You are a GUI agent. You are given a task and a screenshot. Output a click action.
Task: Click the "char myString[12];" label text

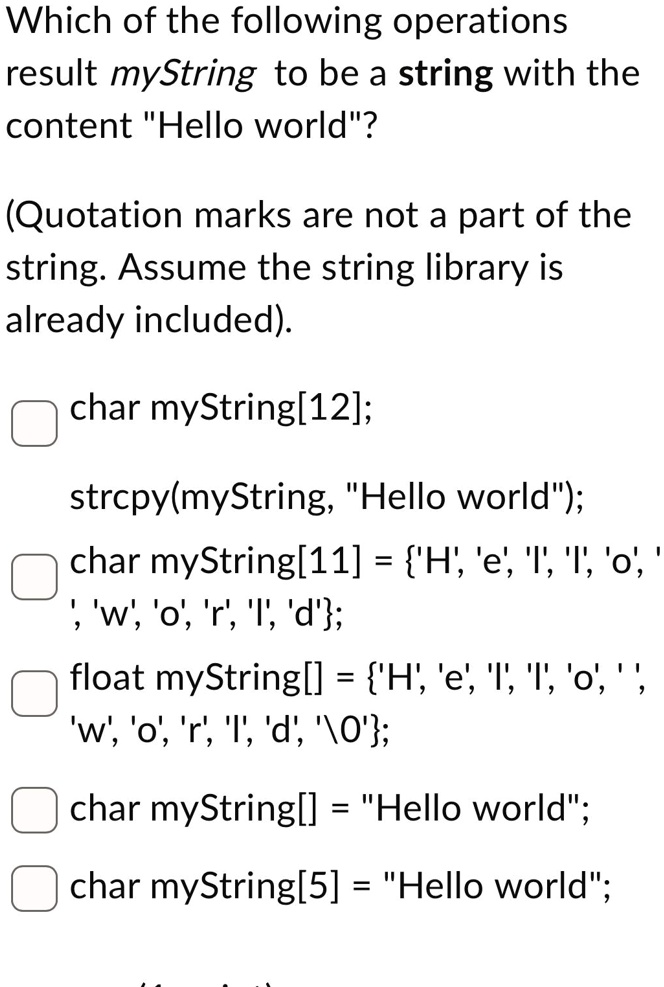pos(220,408)
